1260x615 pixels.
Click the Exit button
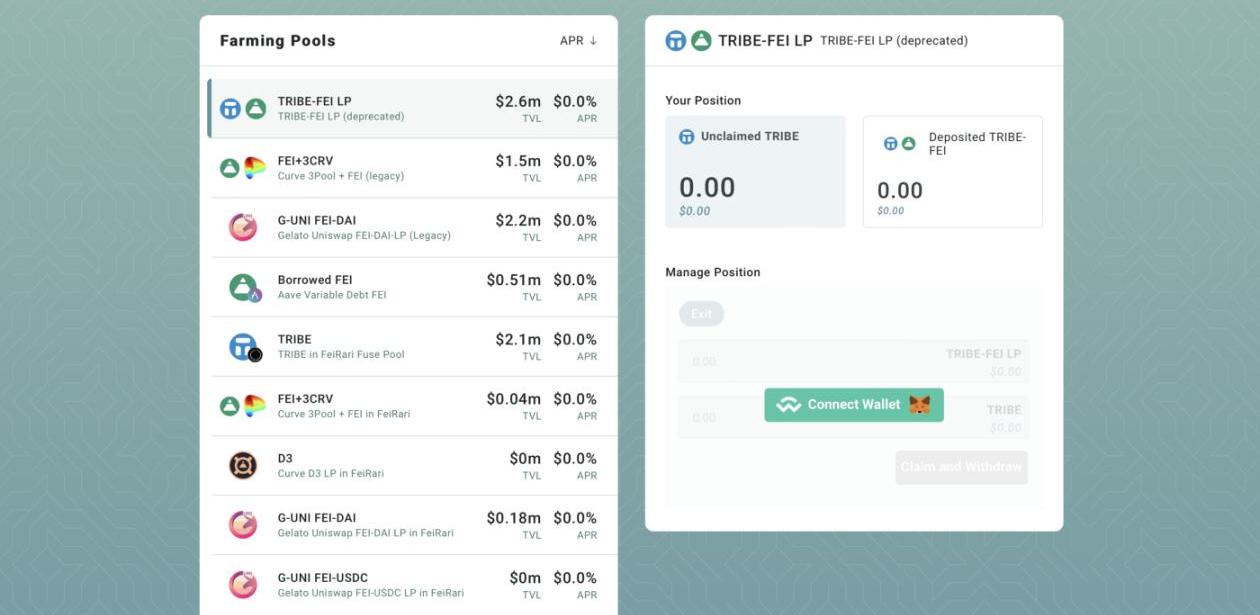click(701, 314)
